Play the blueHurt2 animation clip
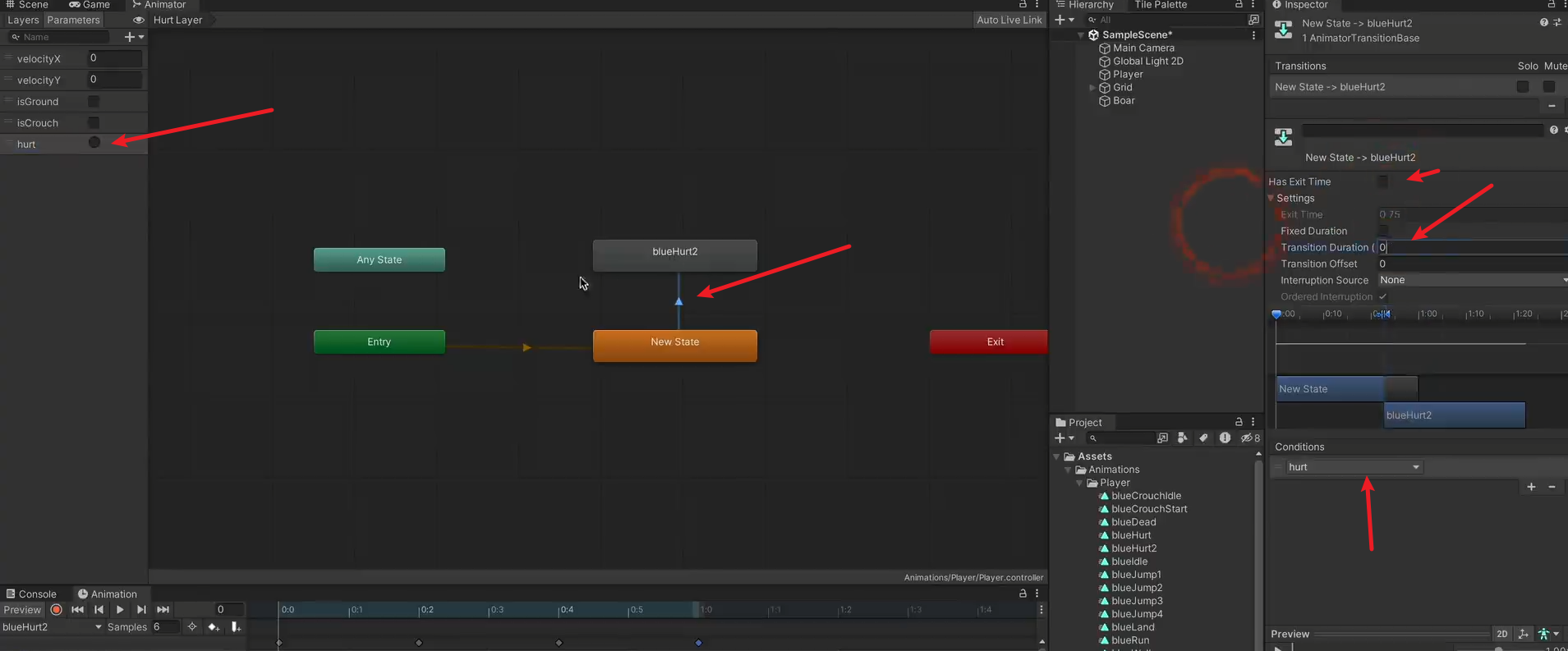1568x651 pixels. (x=120, y=610)
